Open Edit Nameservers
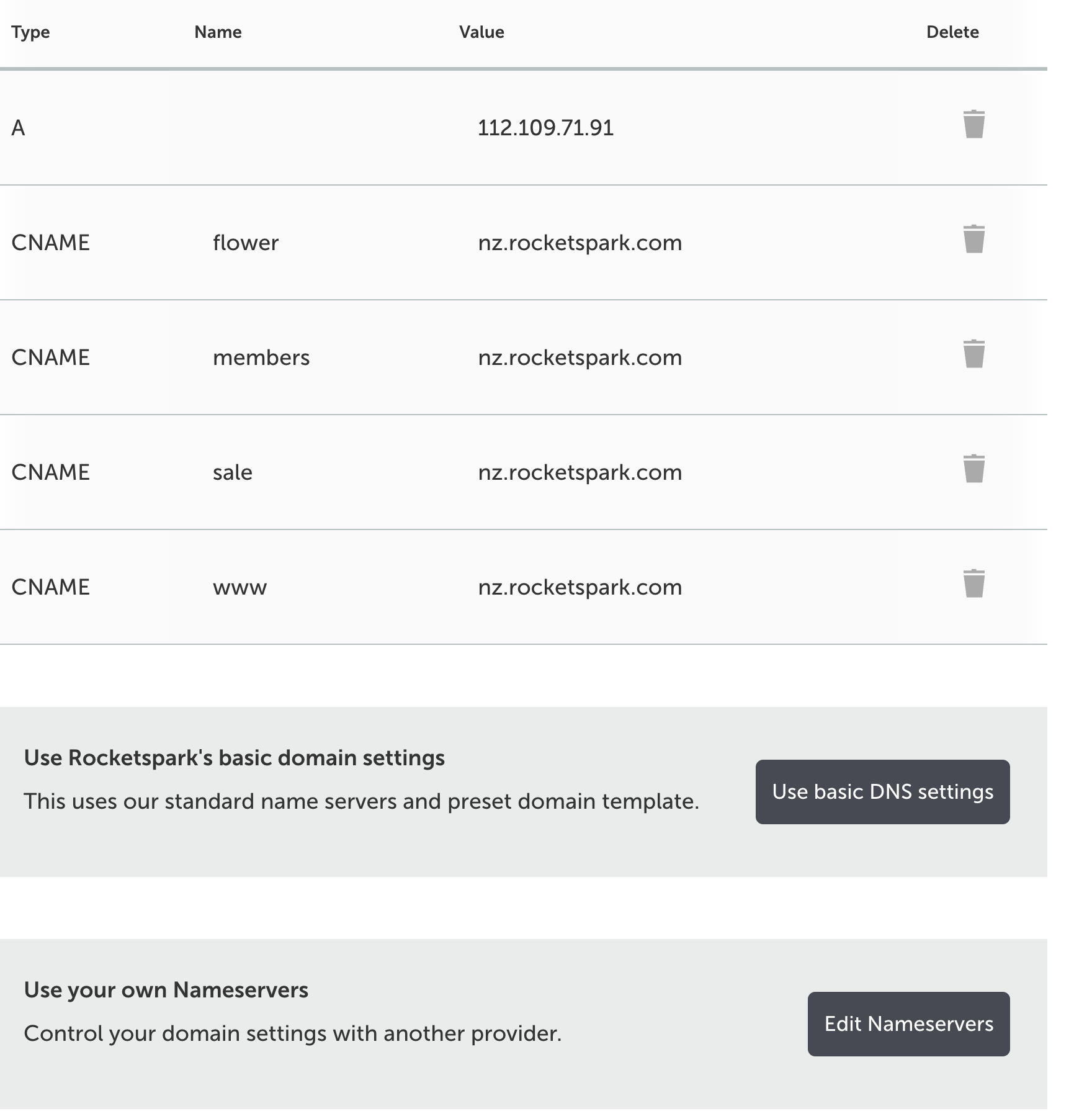 908,1024
